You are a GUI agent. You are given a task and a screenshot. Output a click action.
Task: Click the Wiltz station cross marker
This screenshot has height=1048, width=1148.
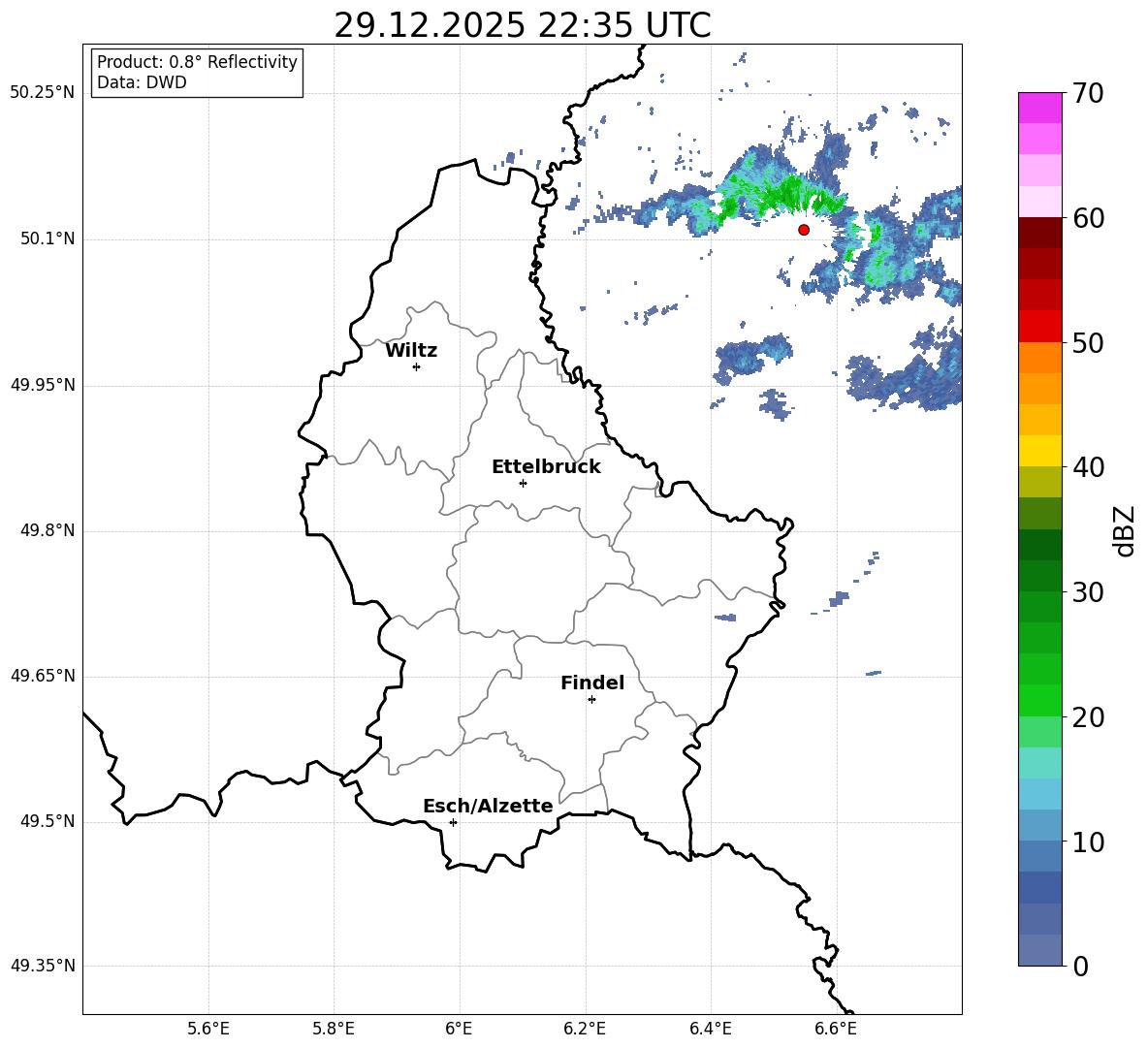click(417, 366)
